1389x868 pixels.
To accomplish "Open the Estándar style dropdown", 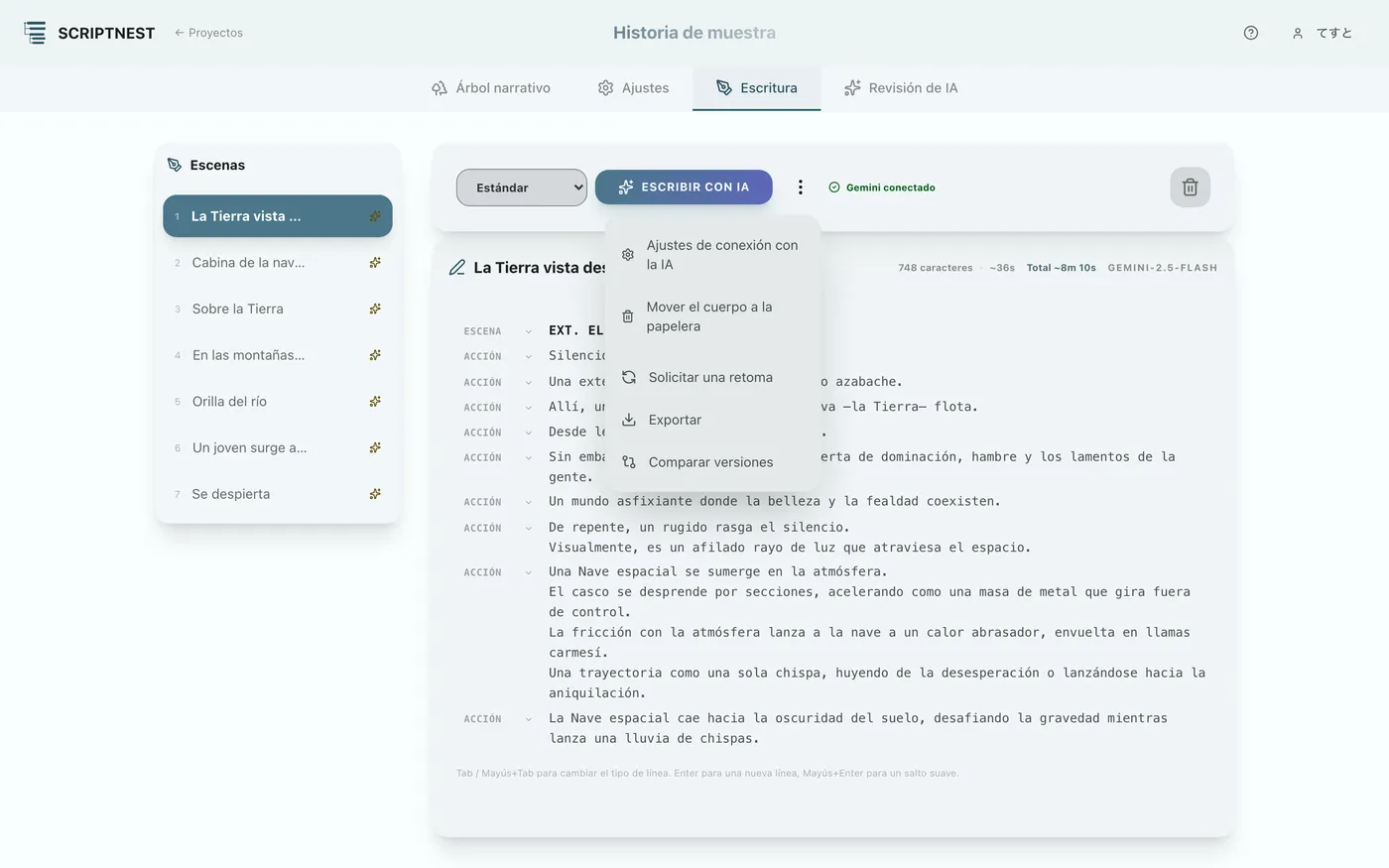I will click(522, 187).
